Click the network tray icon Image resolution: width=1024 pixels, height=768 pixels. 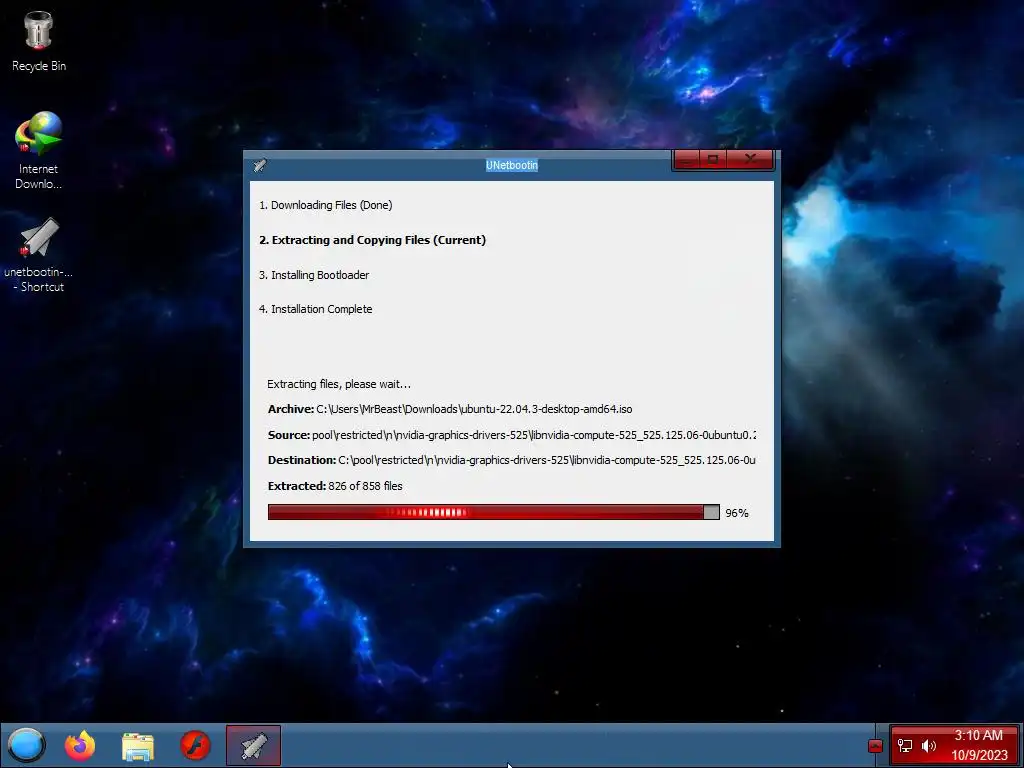pos(905,745)
